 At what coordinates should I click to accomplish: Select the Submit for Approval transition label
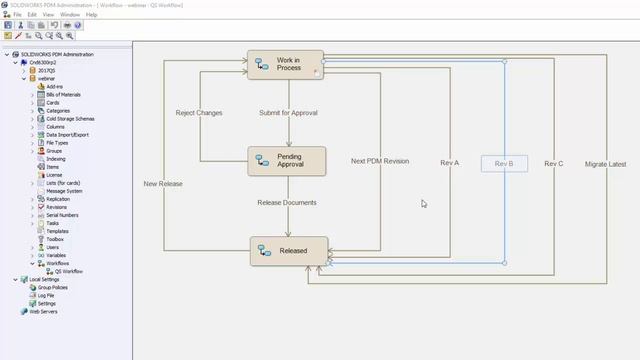pos(288,113)
